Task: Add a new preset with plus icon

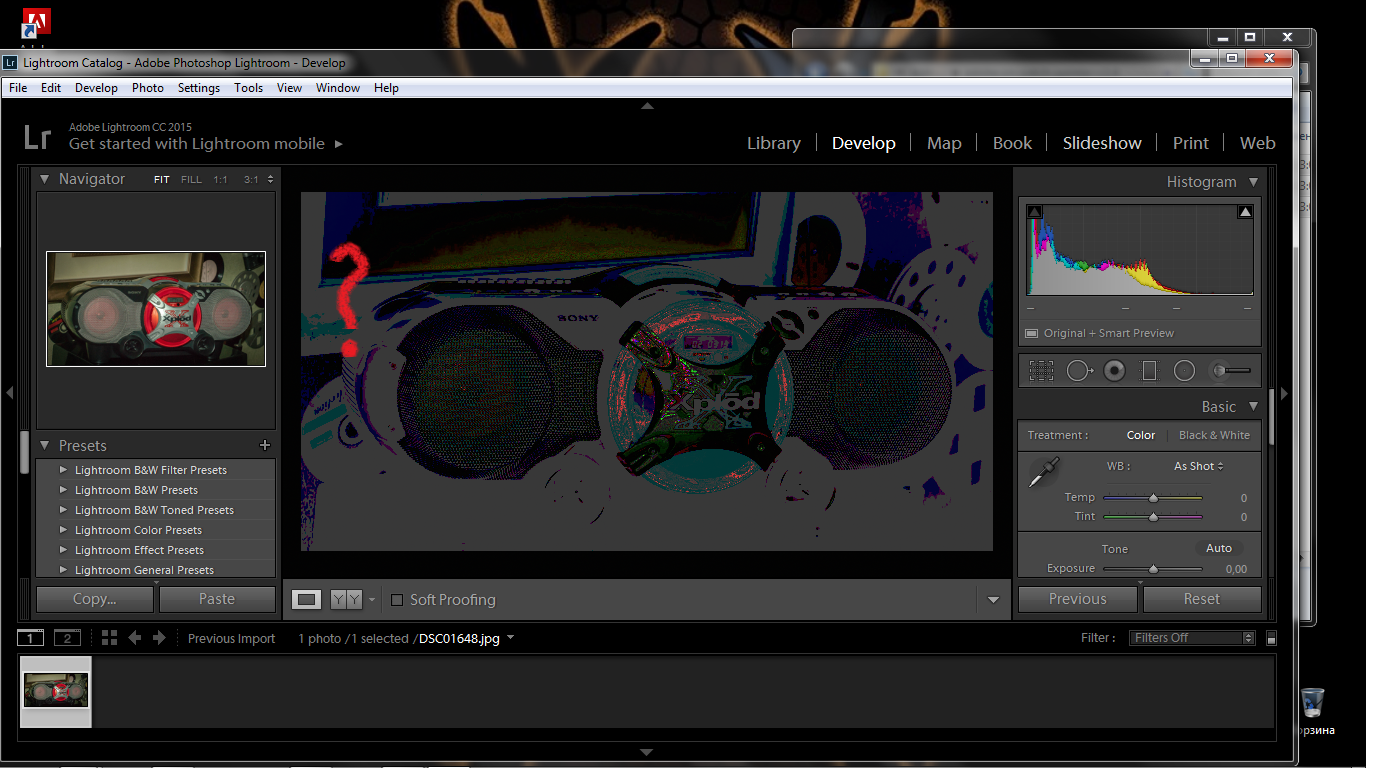Action: [265, 445]
